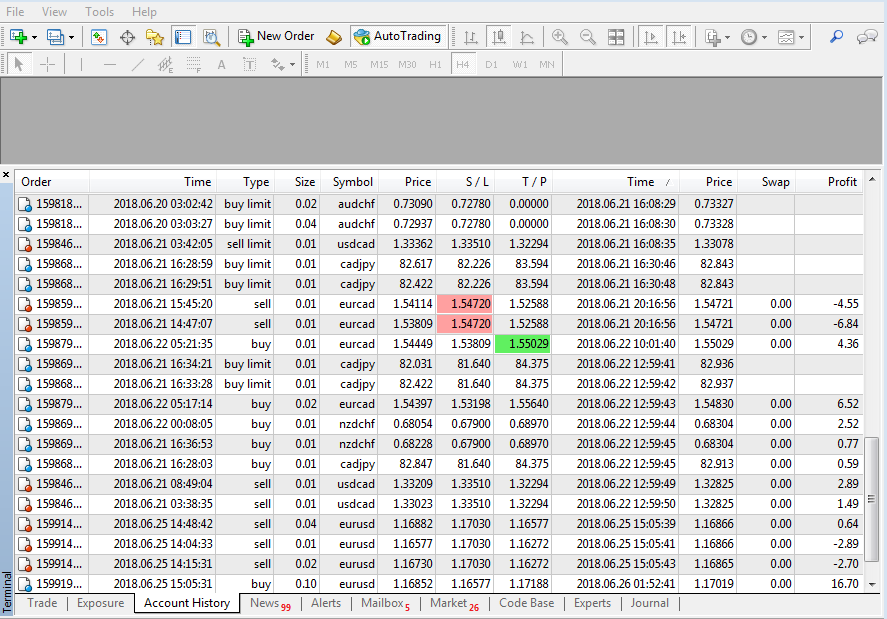Image resolution: width=887 pixels, height=619 pixels.
Task: Toggle the AutoTrading button
Action: point(398,37)
